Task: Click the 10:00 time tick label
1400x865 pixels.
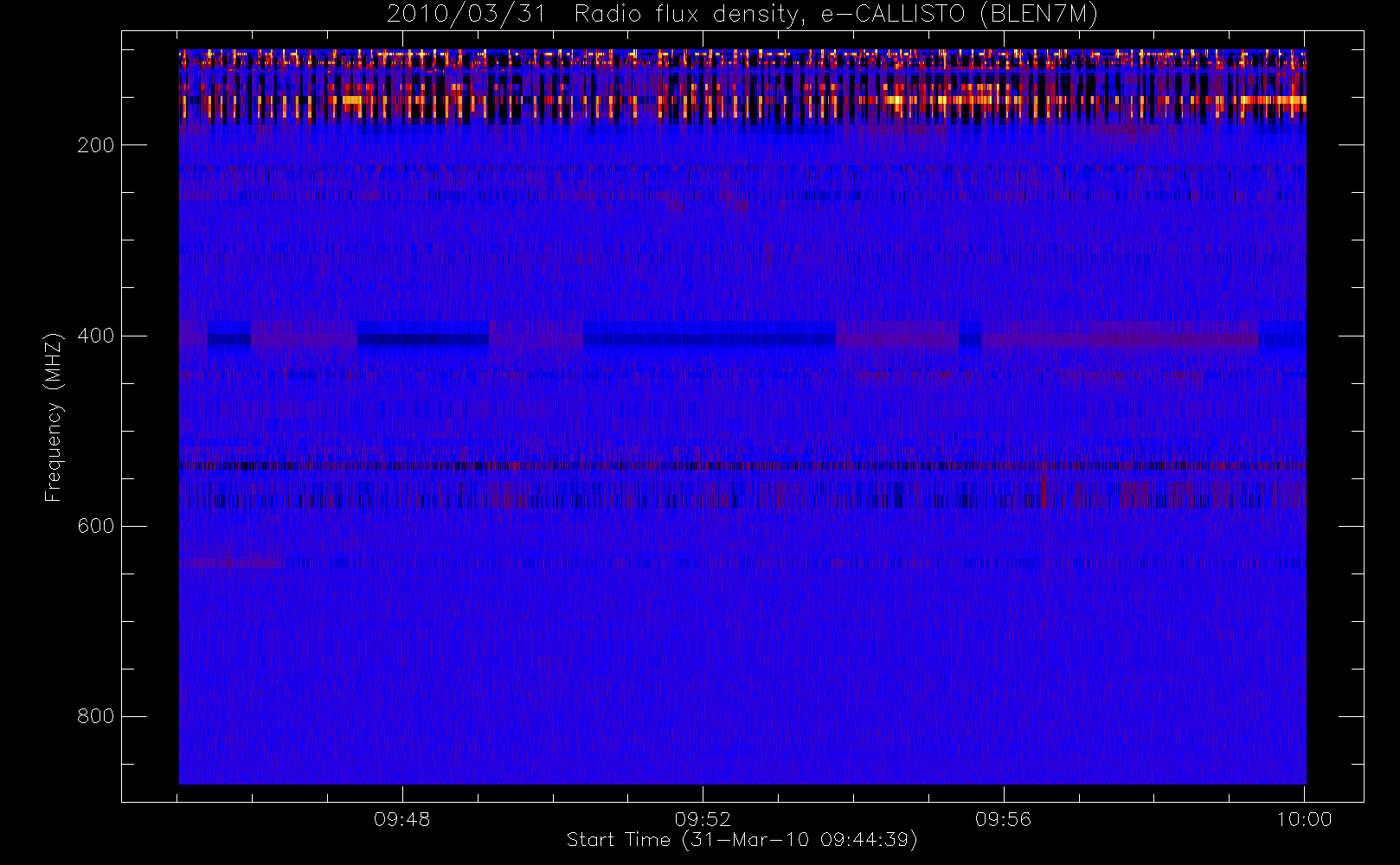Action: (1304, 819)
